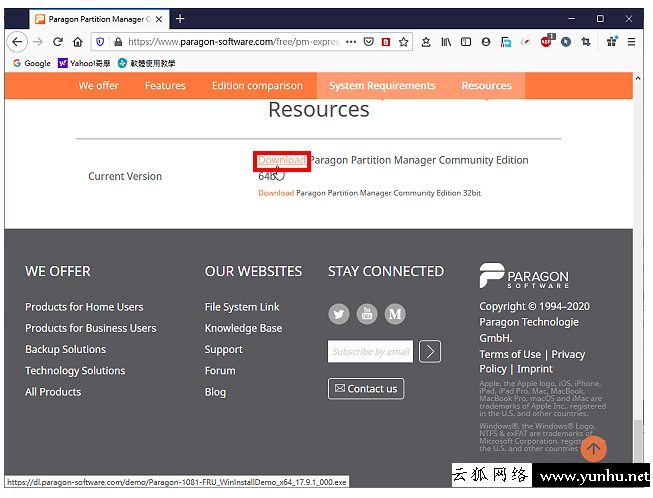Screen dimensions: 653x498
Task: Go back to the previous page
Action: (17, 42)
